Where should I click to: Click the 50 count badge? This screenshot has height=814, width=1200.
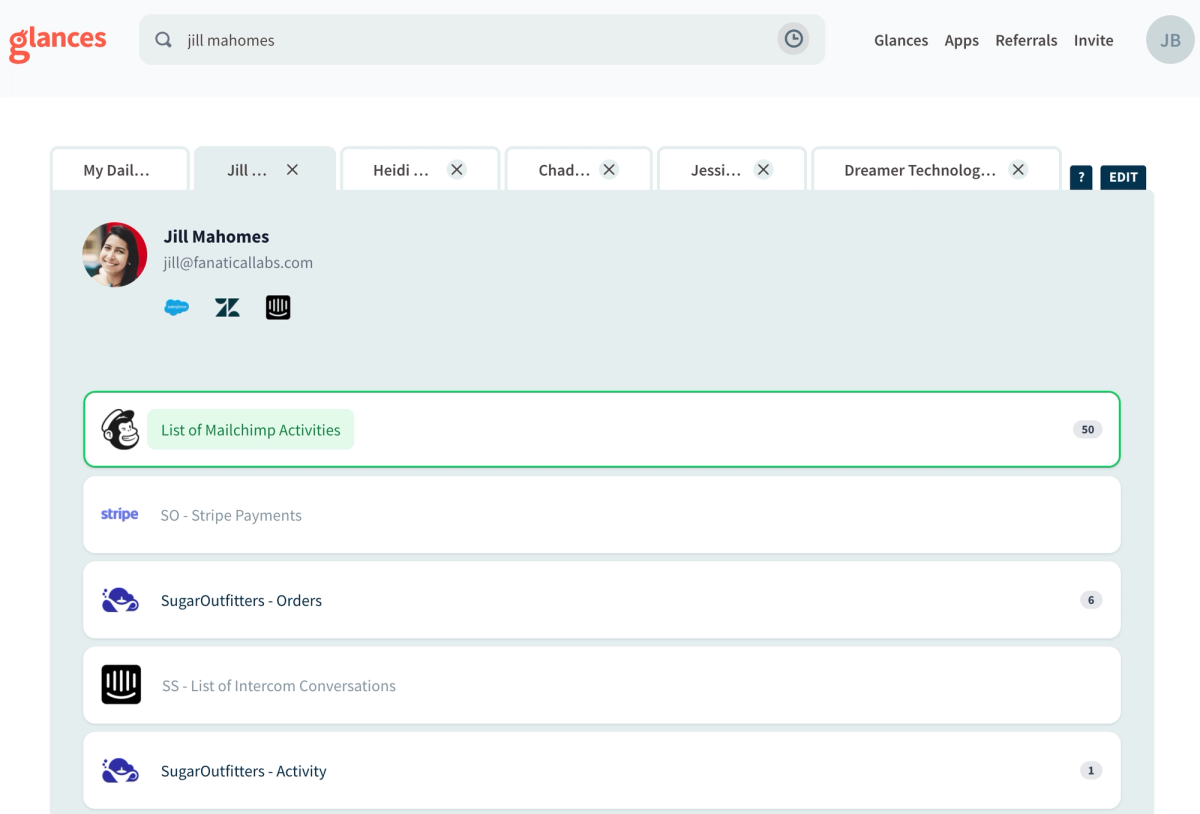tap(1088, 429)
